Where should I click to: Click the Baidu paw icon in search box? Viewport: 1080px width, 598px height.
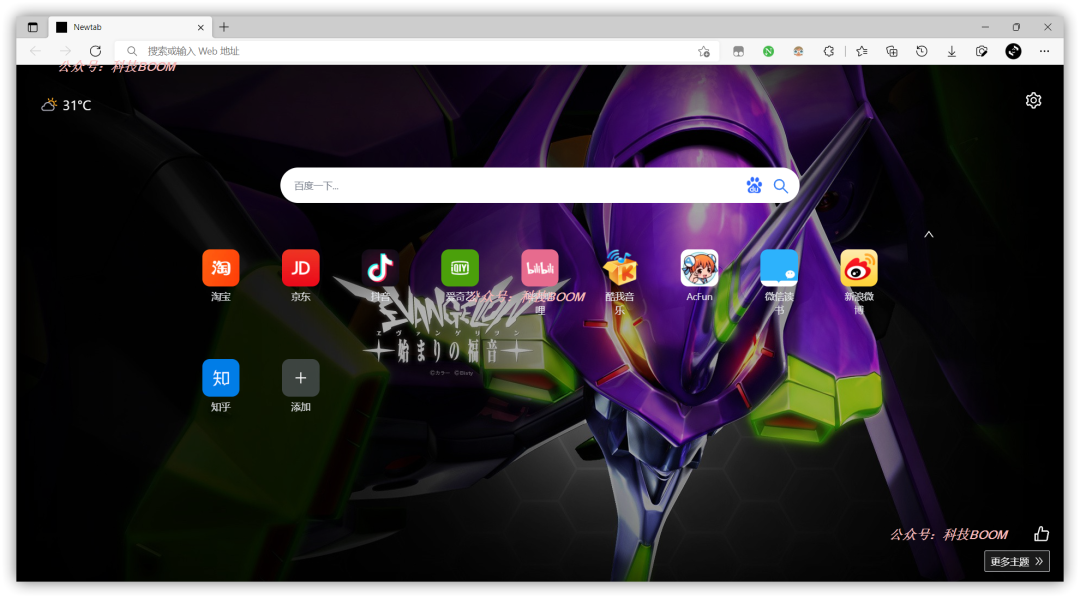(x=754, y=185)
